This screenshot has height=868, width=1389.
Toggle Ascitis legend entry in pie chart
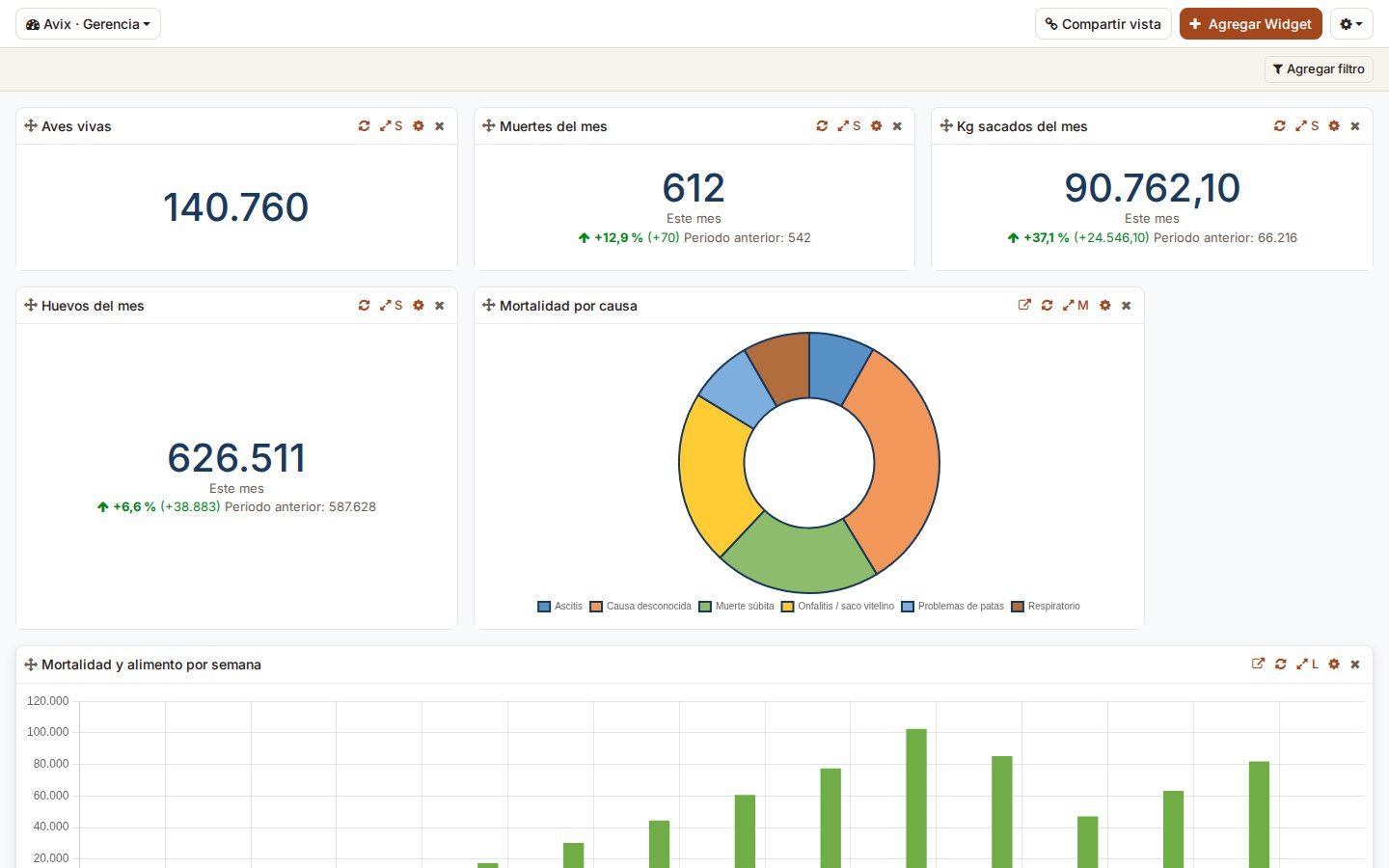tap(560, 607)
